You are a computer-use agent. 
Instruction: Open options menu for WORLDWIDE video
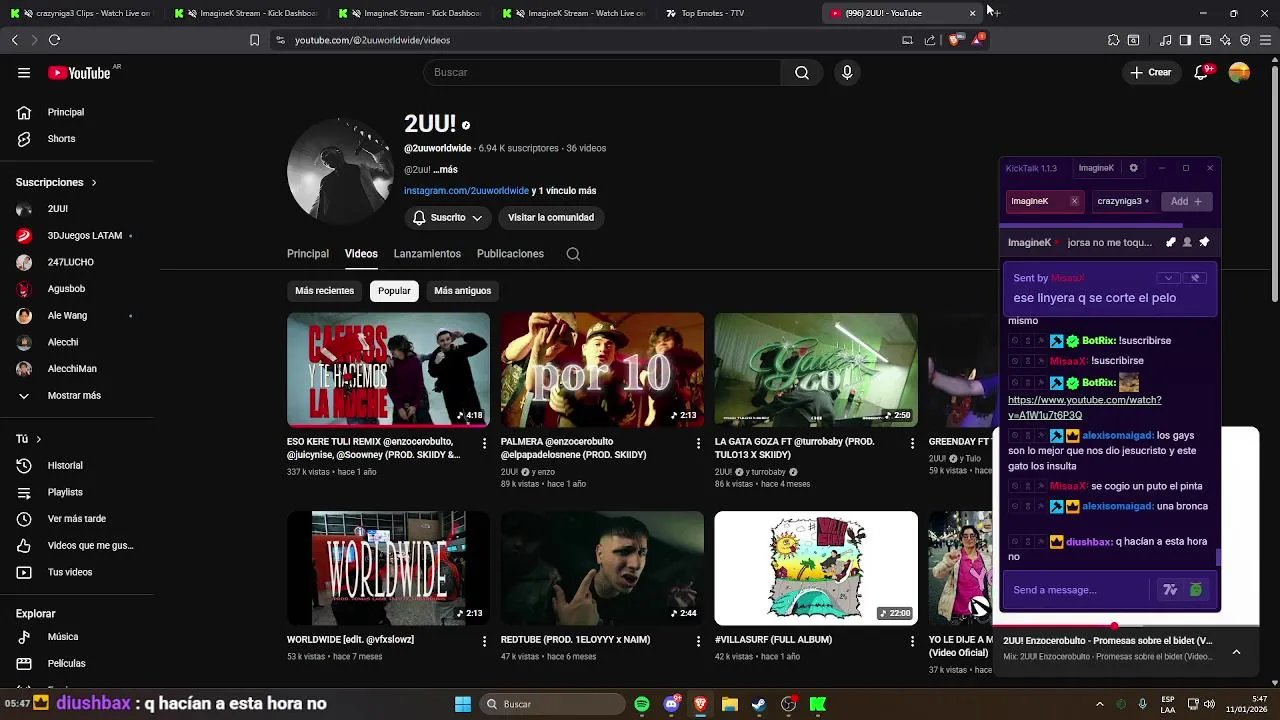[x=484, y=640]
